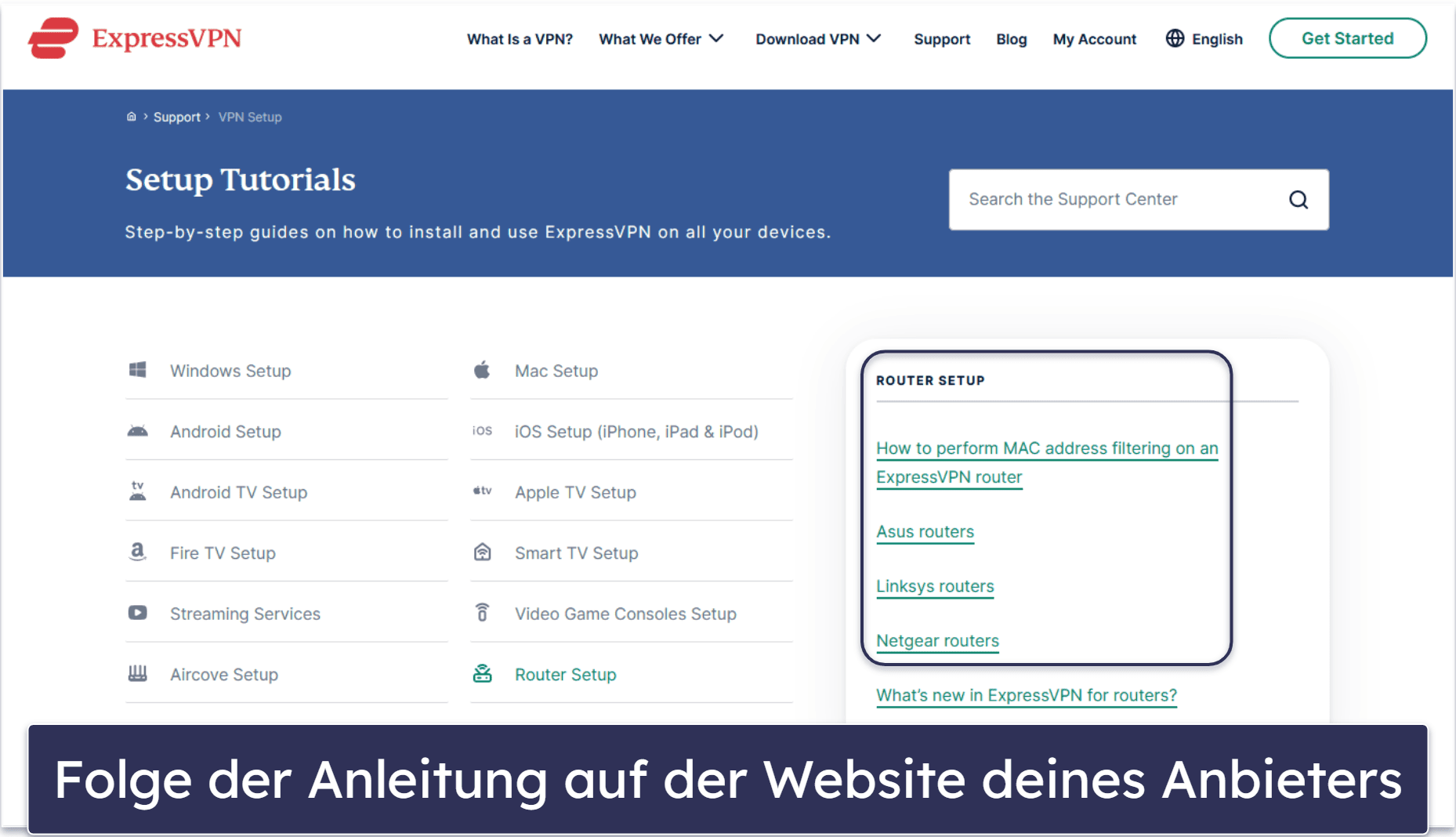The image size is (1456, 837).
Task: Open Streaming Services guide
Action: (245, 614)
